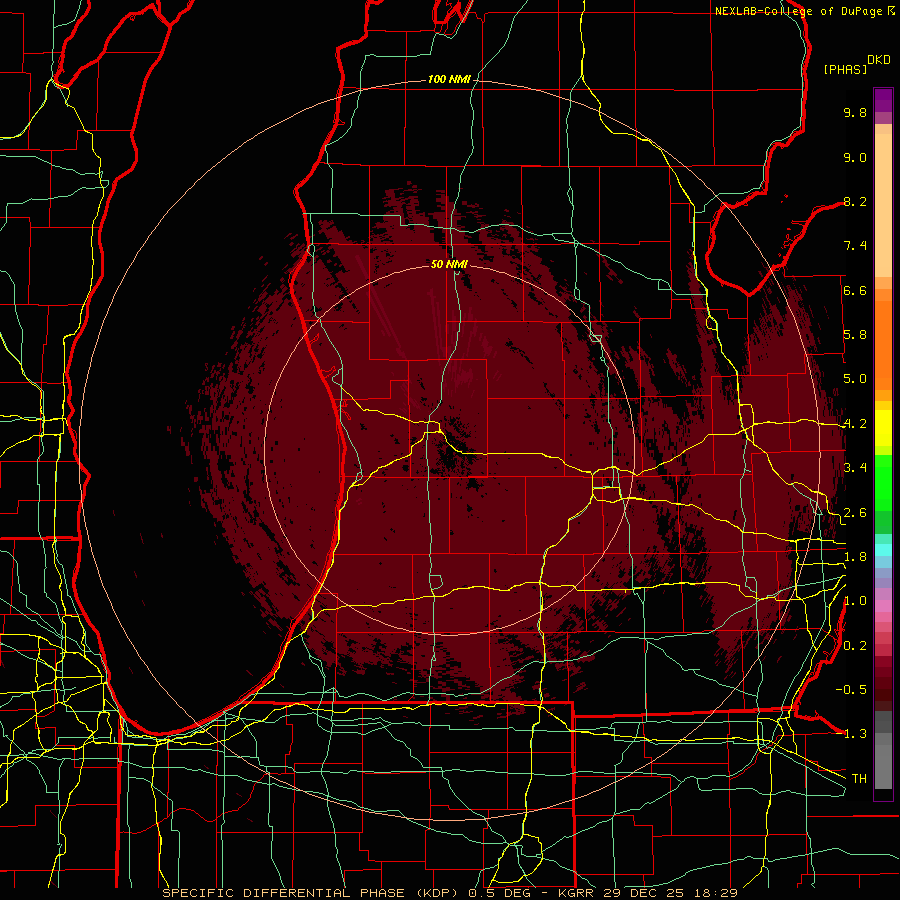Click the cyan segment of the color scale

click(883, 550)
